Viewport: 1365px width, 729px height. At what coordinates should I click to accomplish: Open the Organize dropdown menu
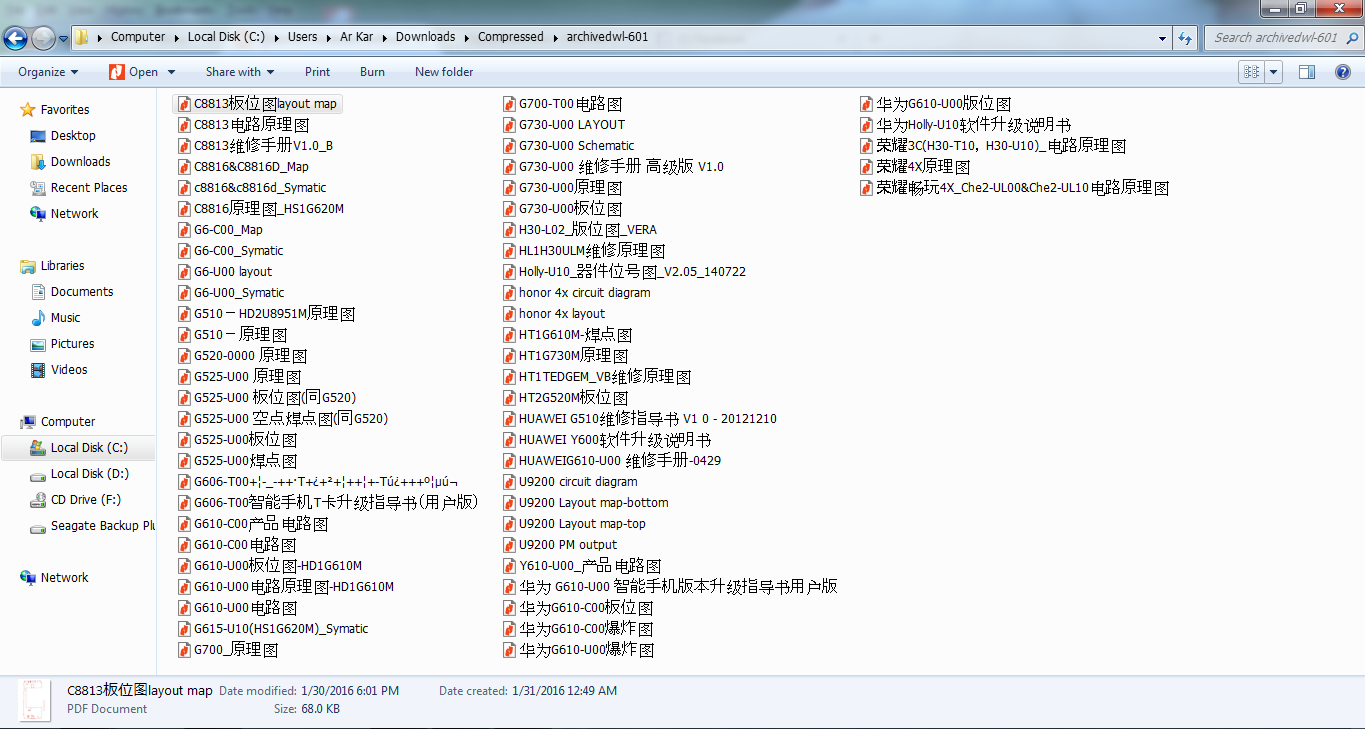tap(46, 71)
